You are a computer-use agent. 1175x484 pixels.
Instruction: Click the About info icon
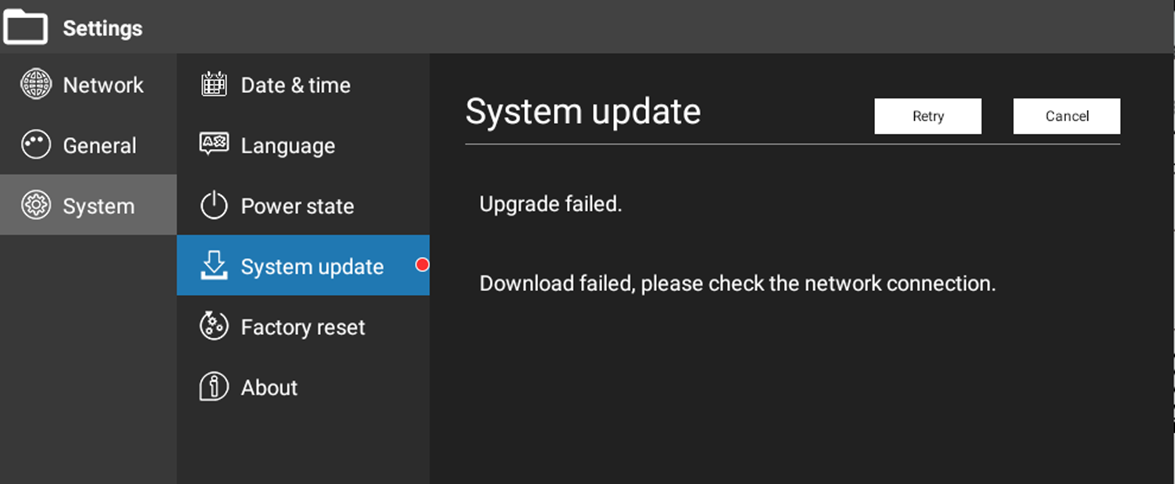(214, 387)
